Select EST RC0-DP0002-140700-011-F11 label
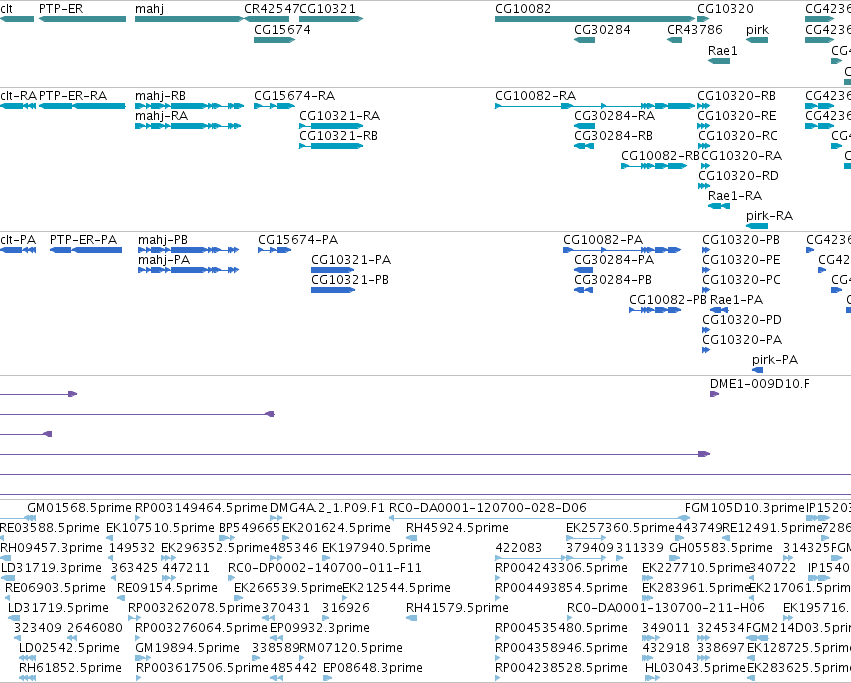Viewport: 851px width, 683px height. click(x=325, y=568)
